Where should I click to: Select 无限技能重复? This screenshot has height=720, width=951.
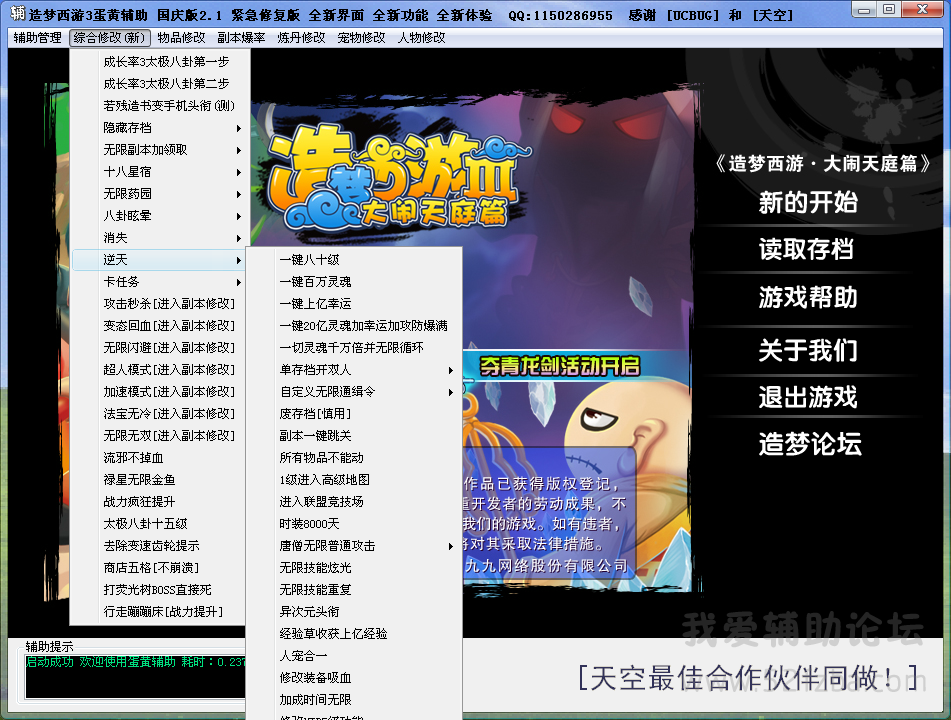354,590
